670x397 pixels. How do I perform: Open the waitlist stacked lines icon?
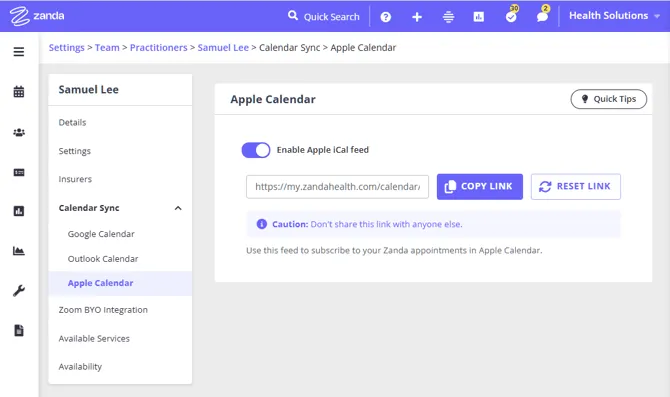[448, 17]
